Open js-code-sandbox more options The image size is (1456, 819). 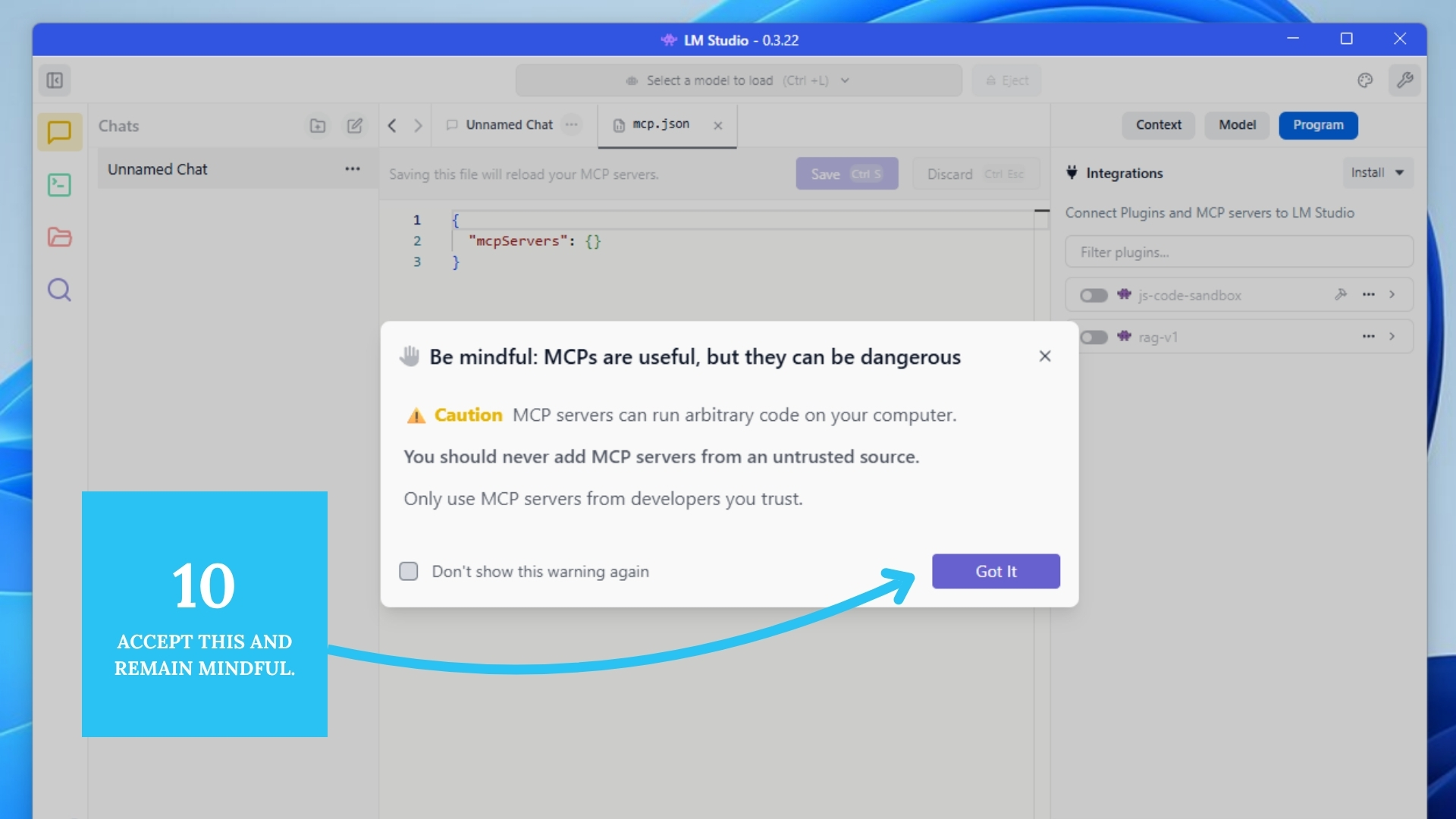pyautogui.click(x=1369, y=294)
